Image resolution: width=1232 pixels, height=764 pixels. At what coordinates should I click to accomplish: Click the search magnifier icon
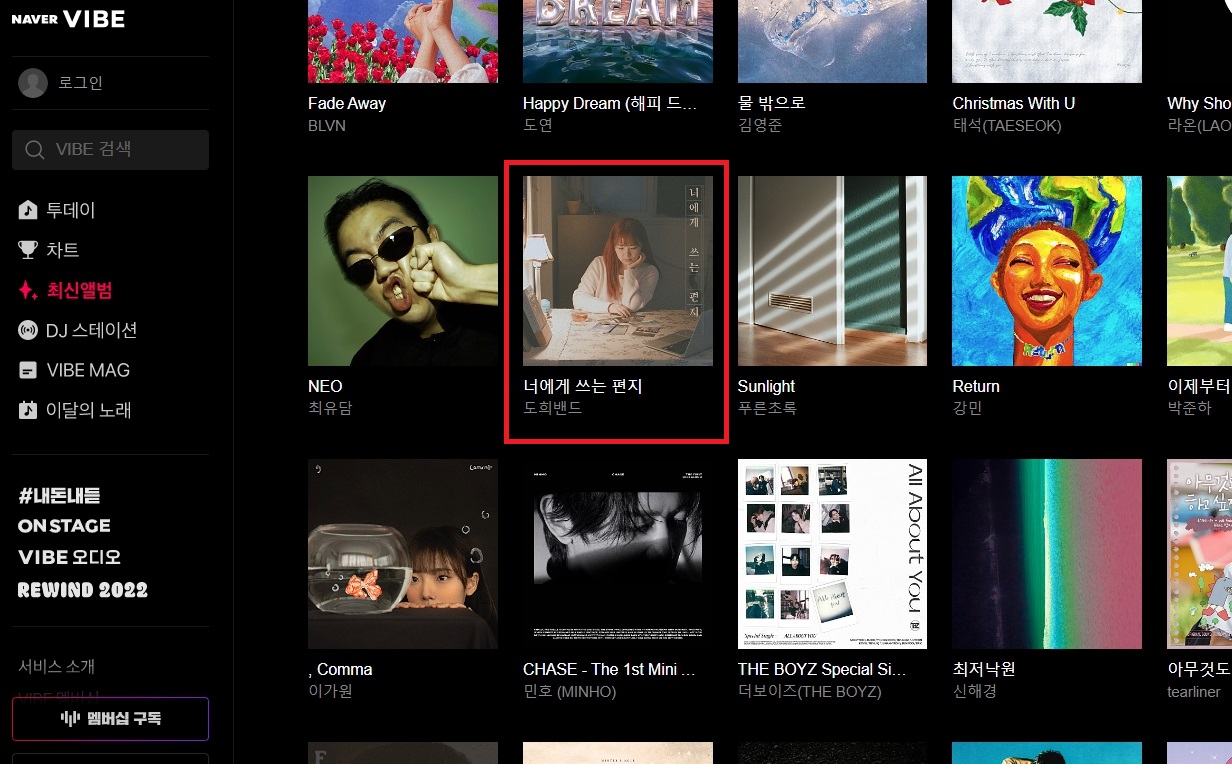coord(35,150)
